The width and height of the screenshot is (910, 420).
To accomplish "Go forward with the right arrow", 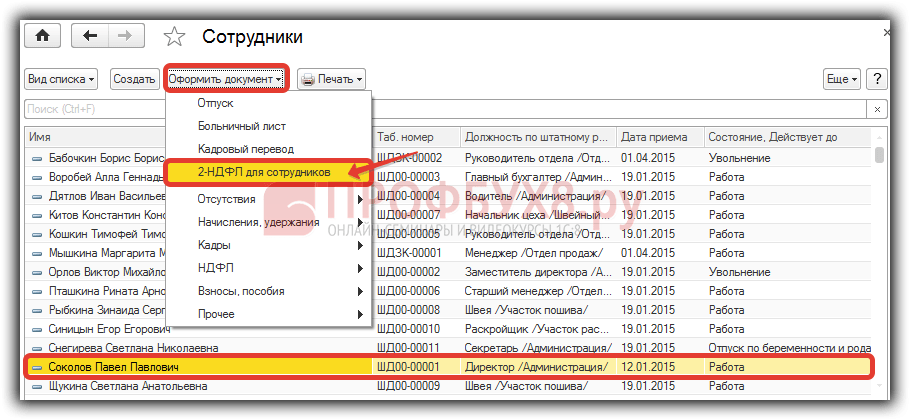I will [125, 36].
